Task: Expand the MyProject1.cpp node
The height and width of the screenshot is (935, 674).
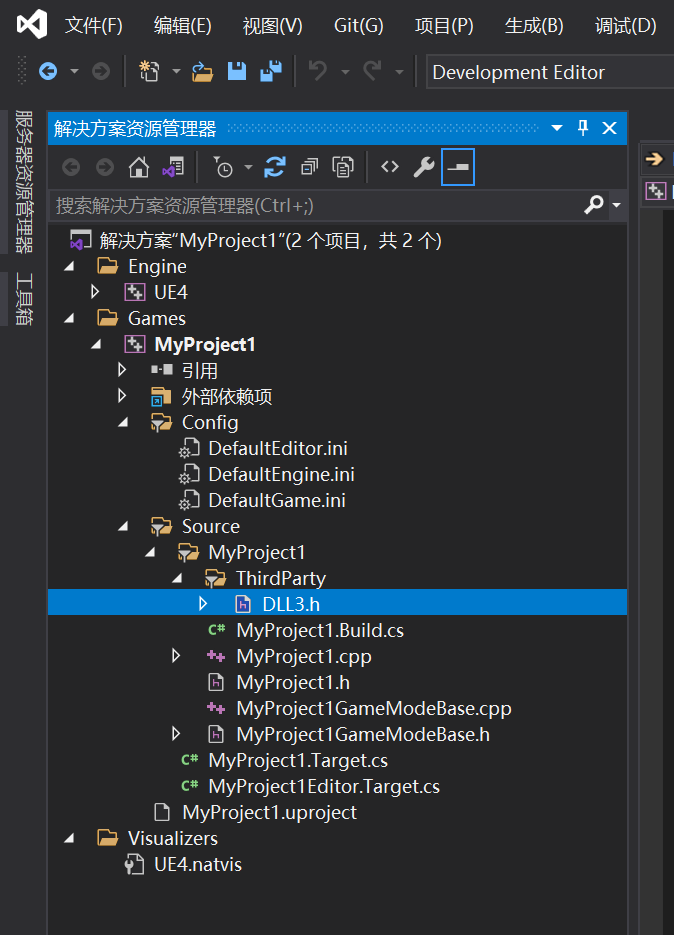Action: click(x=175, y=656)
